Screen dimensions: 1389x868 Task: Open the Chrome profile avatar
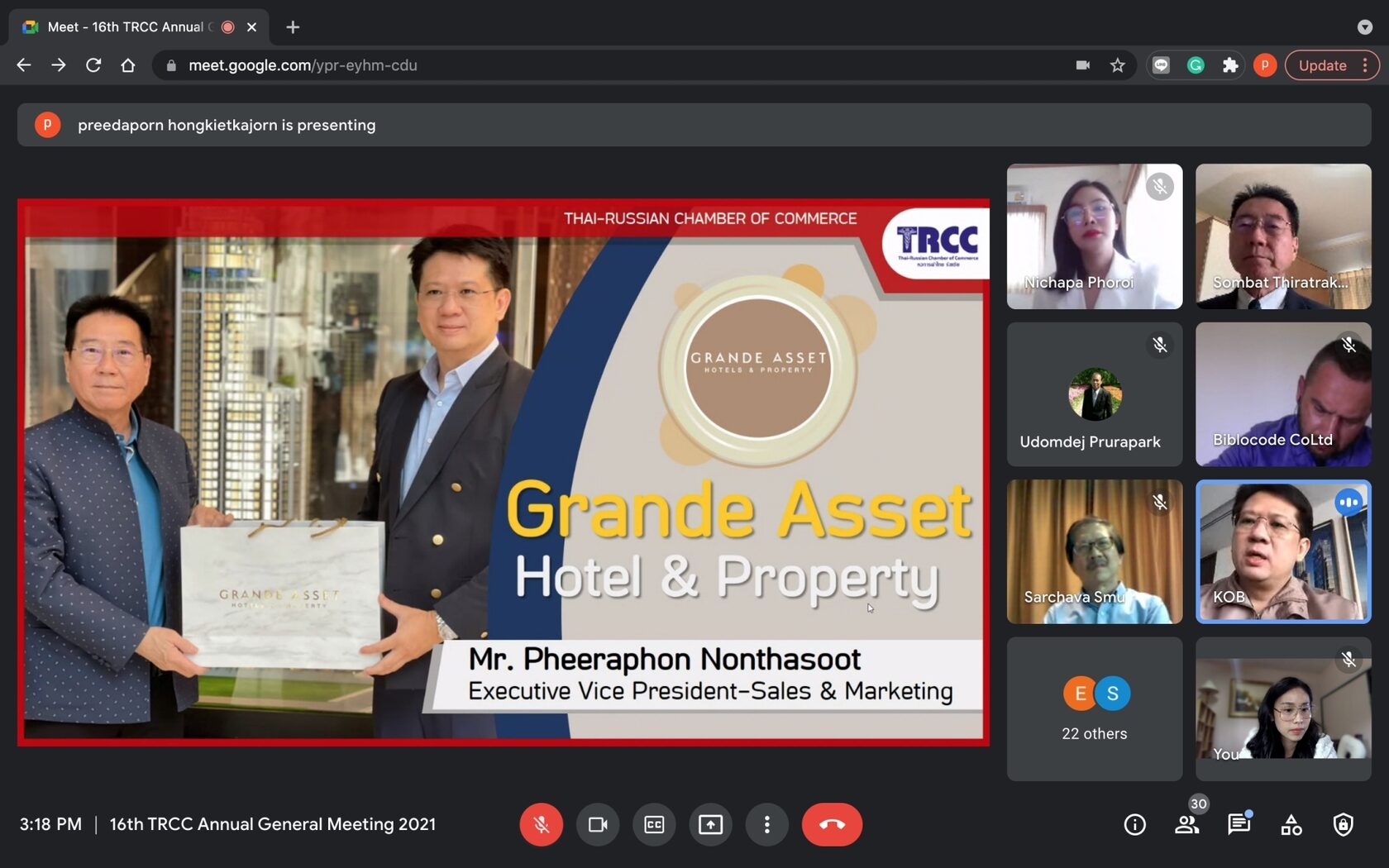pos(1265,65)
